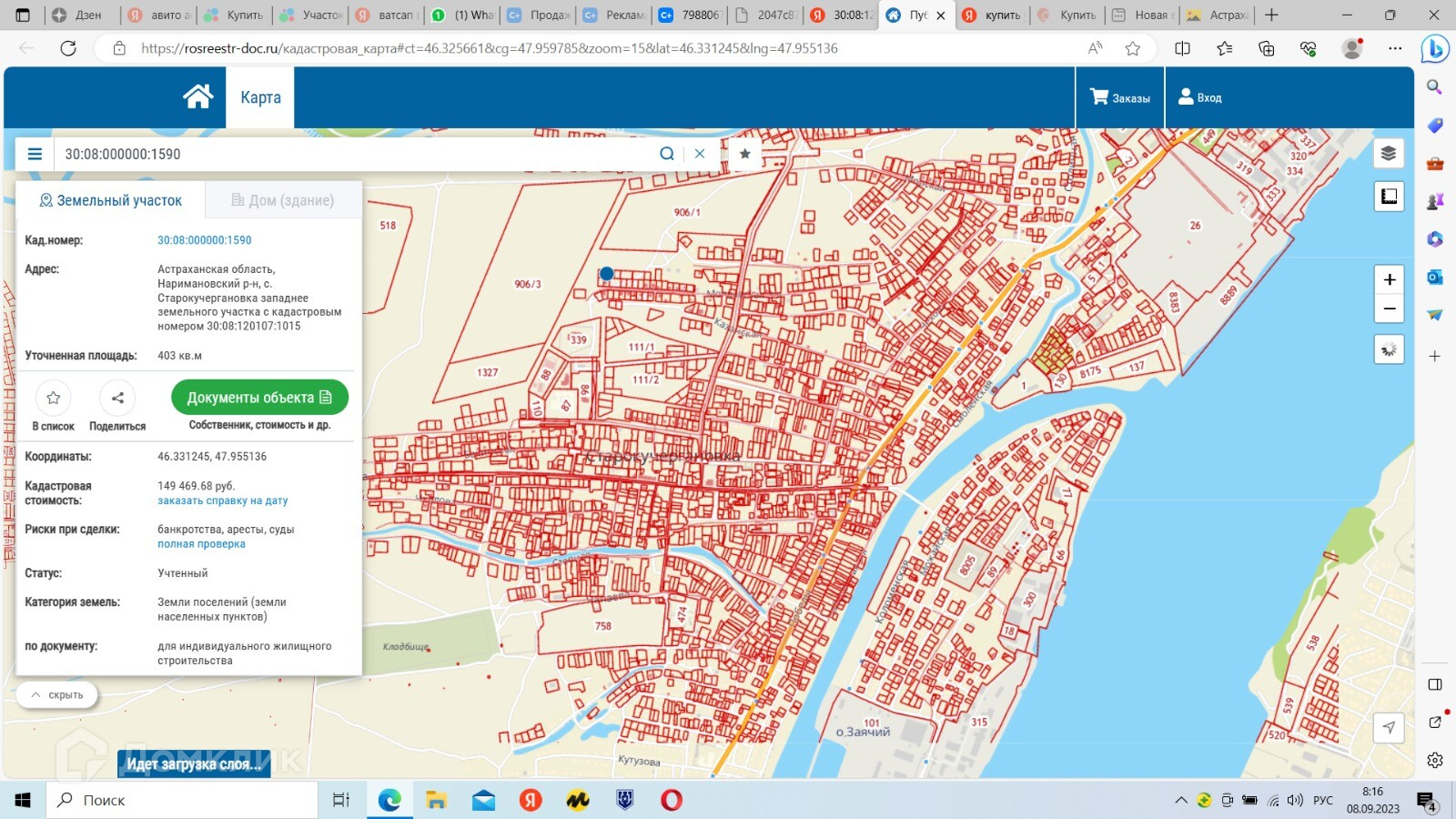Switch to the Дом (здание) tab

pyautogui.click(x=283, y=200)
